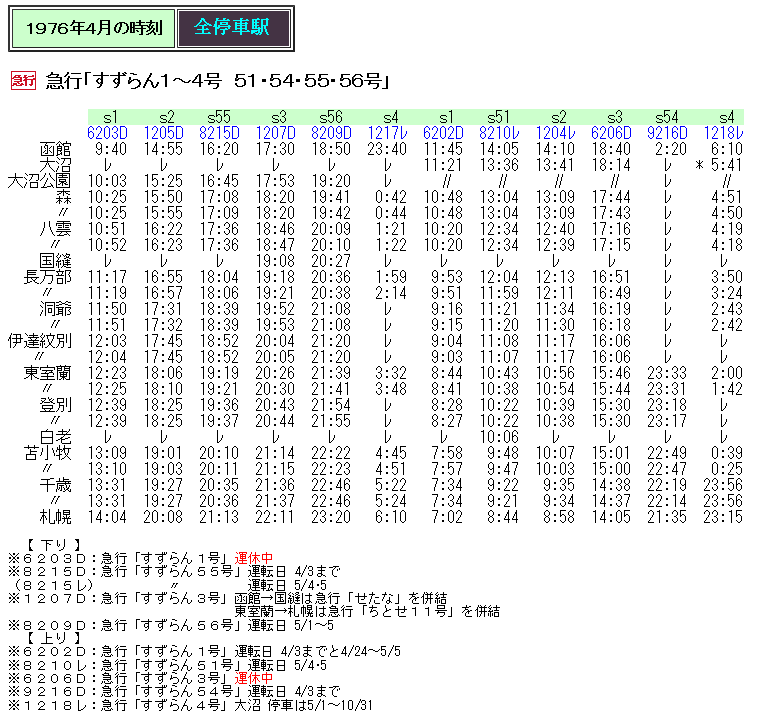Click the 【 下り 】 section heading
This screenshot has height=718, width=765.
point(53,545)
